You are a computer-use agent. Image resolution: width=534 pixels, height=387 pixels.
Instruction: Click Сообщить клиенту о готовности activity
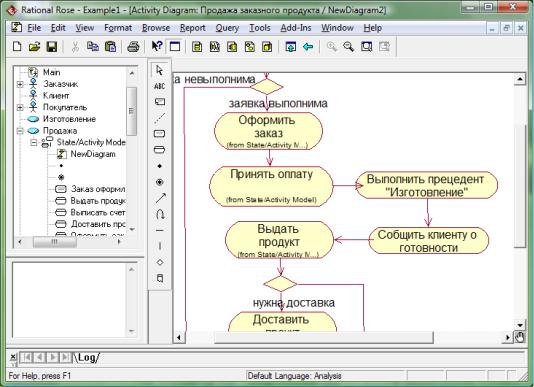tap(428, 241)
